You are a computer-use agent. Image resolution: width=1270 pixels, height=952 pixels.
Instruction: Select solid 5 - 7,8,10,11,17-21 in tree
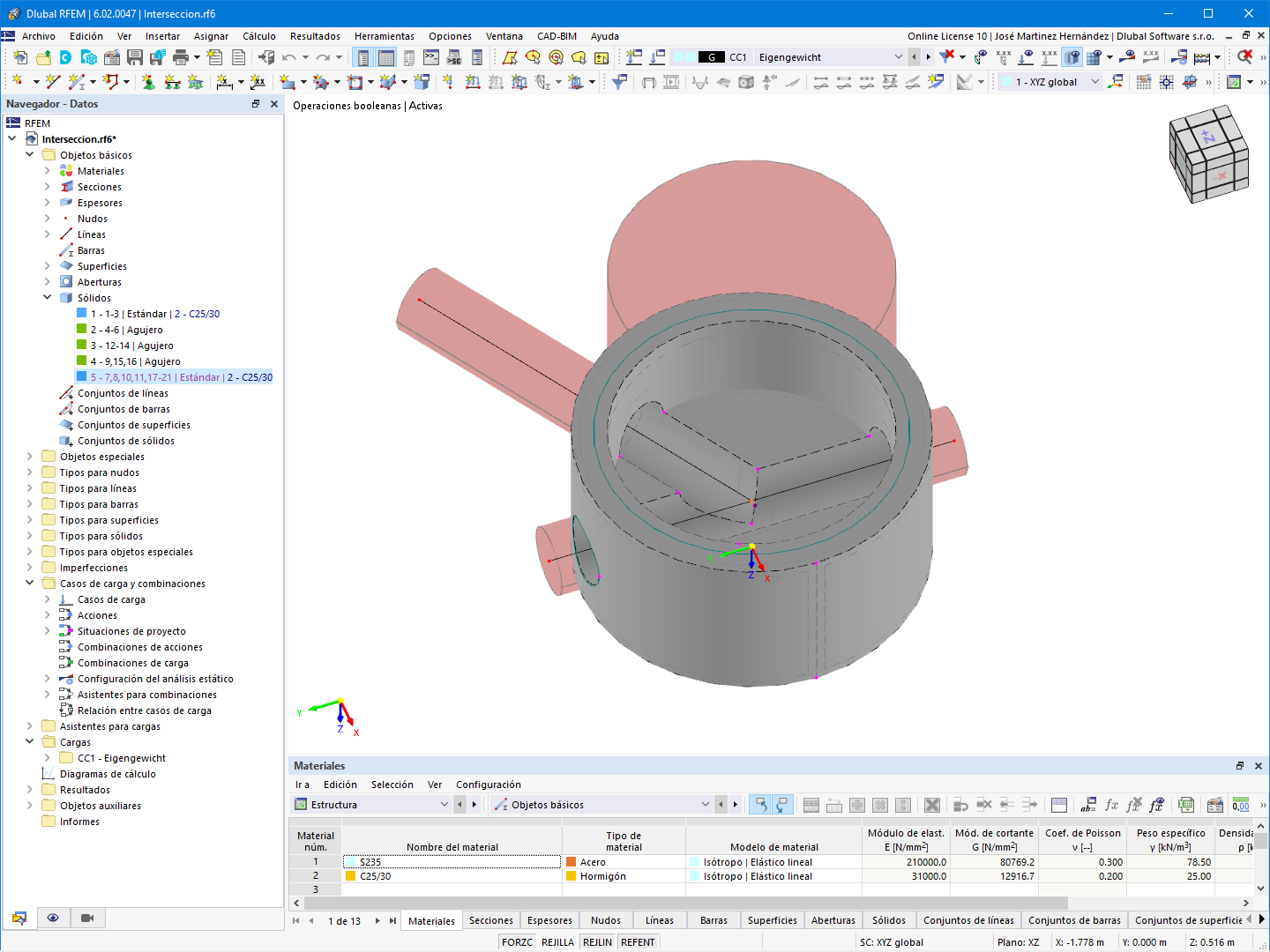point(175,377)
